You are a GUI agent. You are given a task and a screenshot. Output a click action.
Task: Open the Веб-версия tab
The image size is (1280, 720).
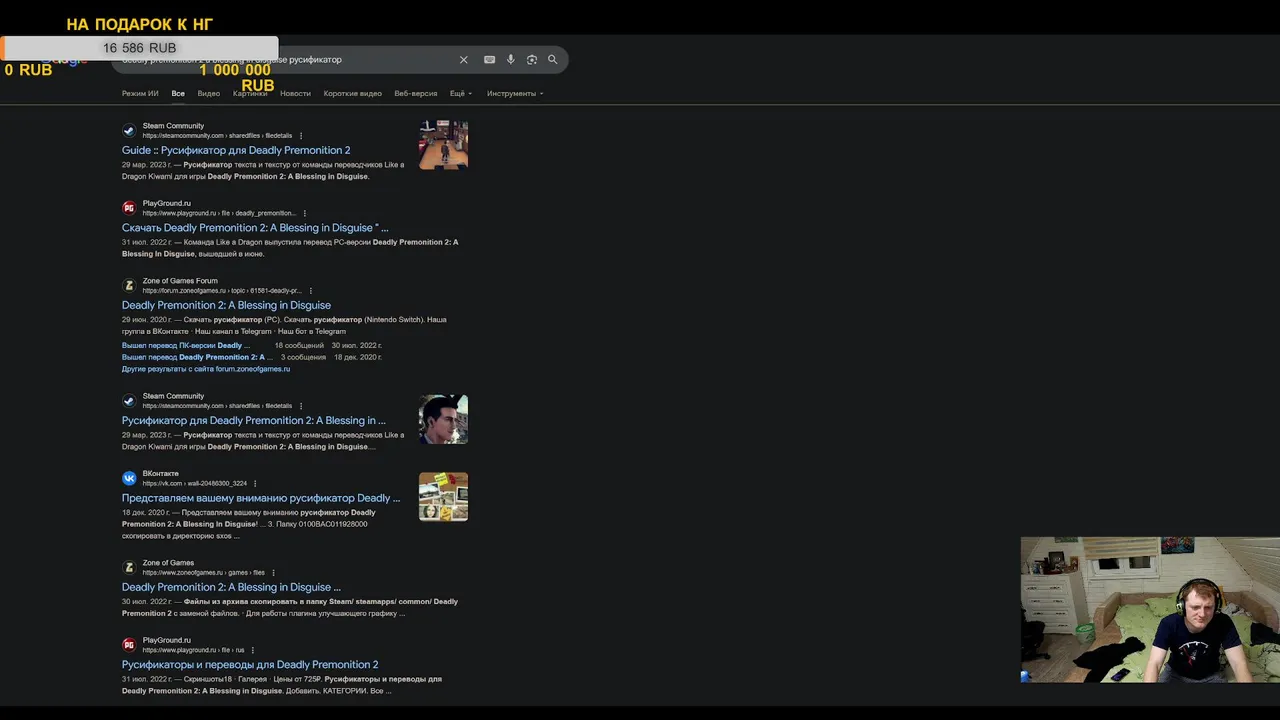click(416, 93)
